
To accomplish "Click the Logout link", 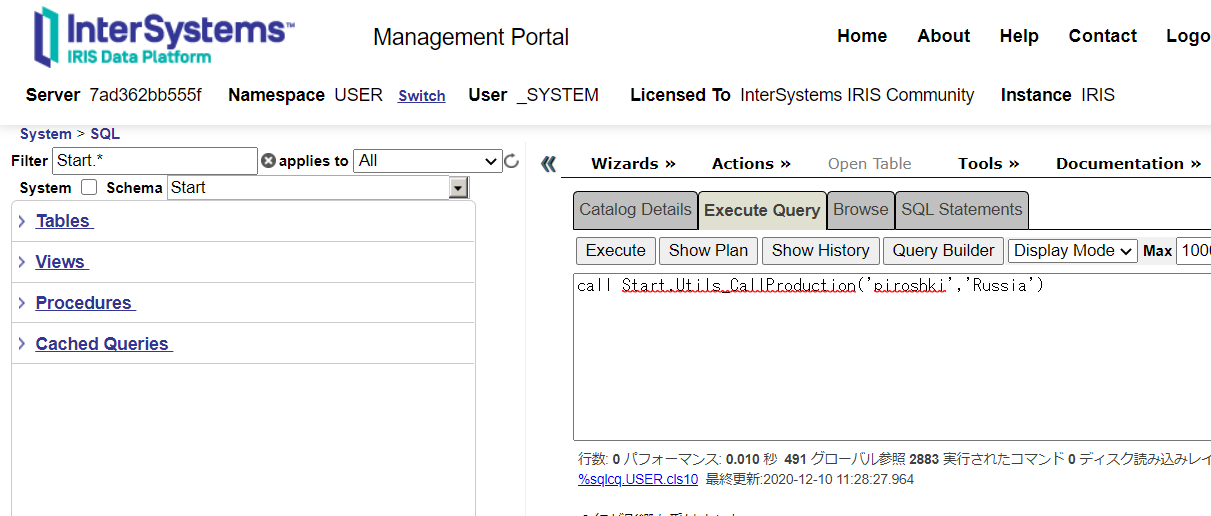I will 1188,36.
